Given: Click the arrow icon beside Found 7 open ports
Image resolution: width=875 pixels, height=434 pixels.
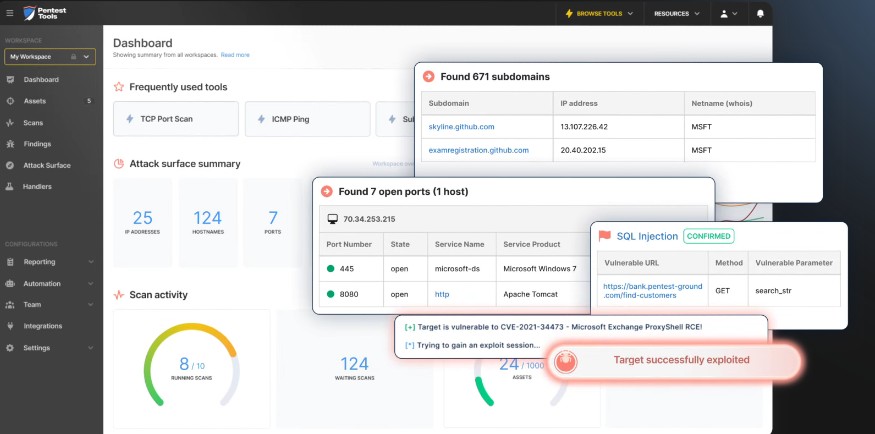Looking at the screenshot, I should click(326, 191).
